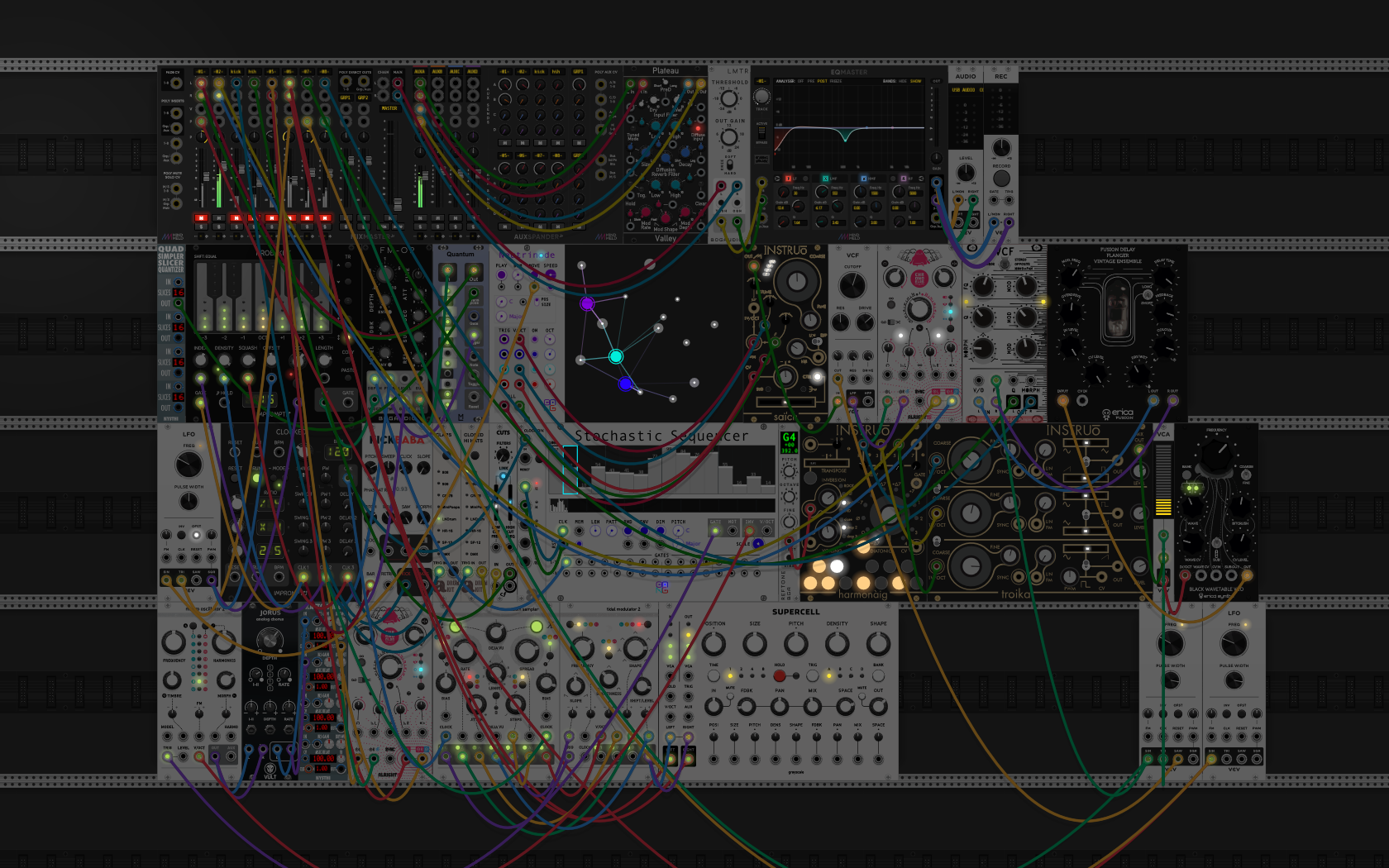The width and height of the screenshot is (1389, 868).
Task: Click the Supercell Density knob
Action: tap(837, 644)
